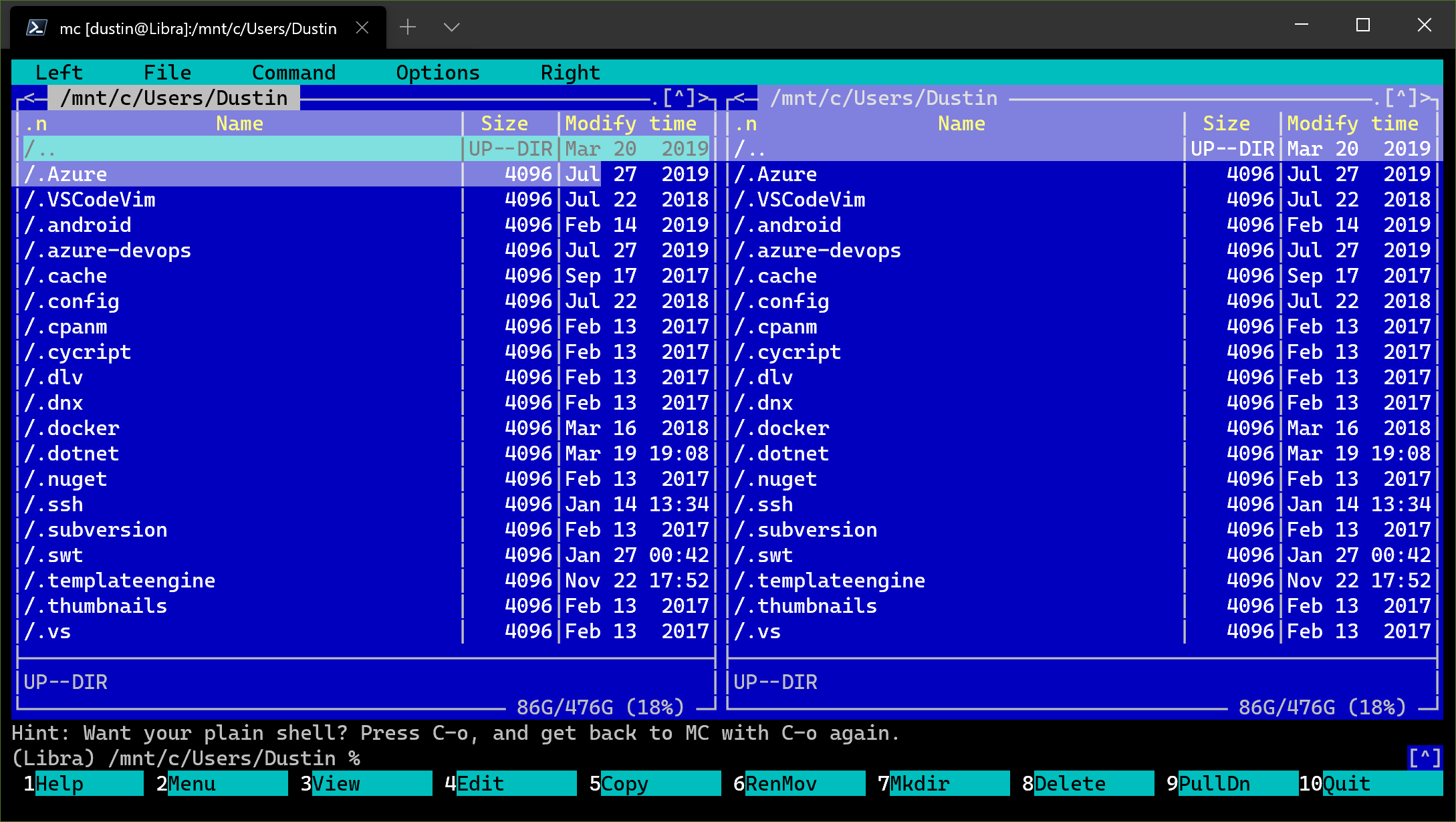The width and height of the screenshot is (1456, 822).
Task: Click left panel history forward arrow
Action: point(703,98)
